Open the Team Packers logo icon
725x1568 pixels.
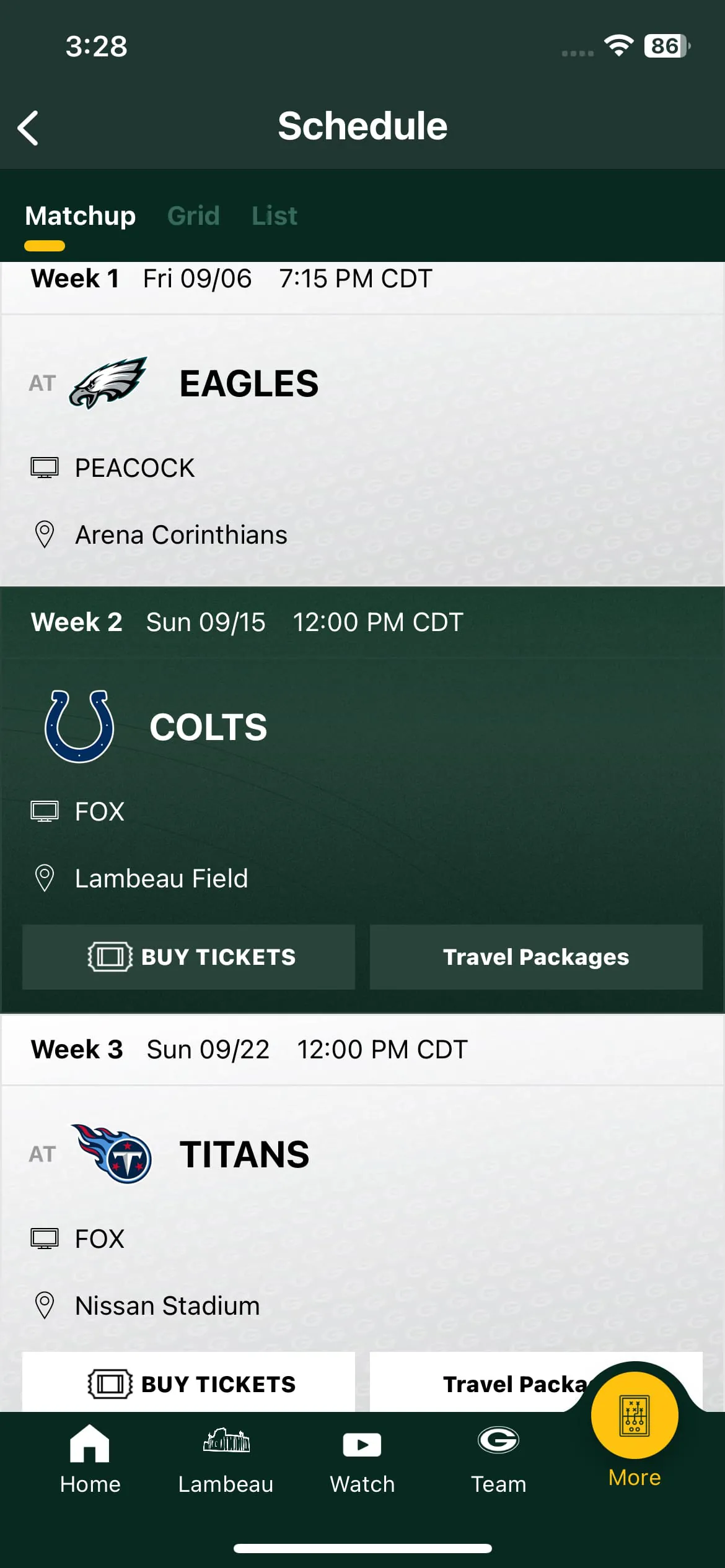[x=498, y=1440]
